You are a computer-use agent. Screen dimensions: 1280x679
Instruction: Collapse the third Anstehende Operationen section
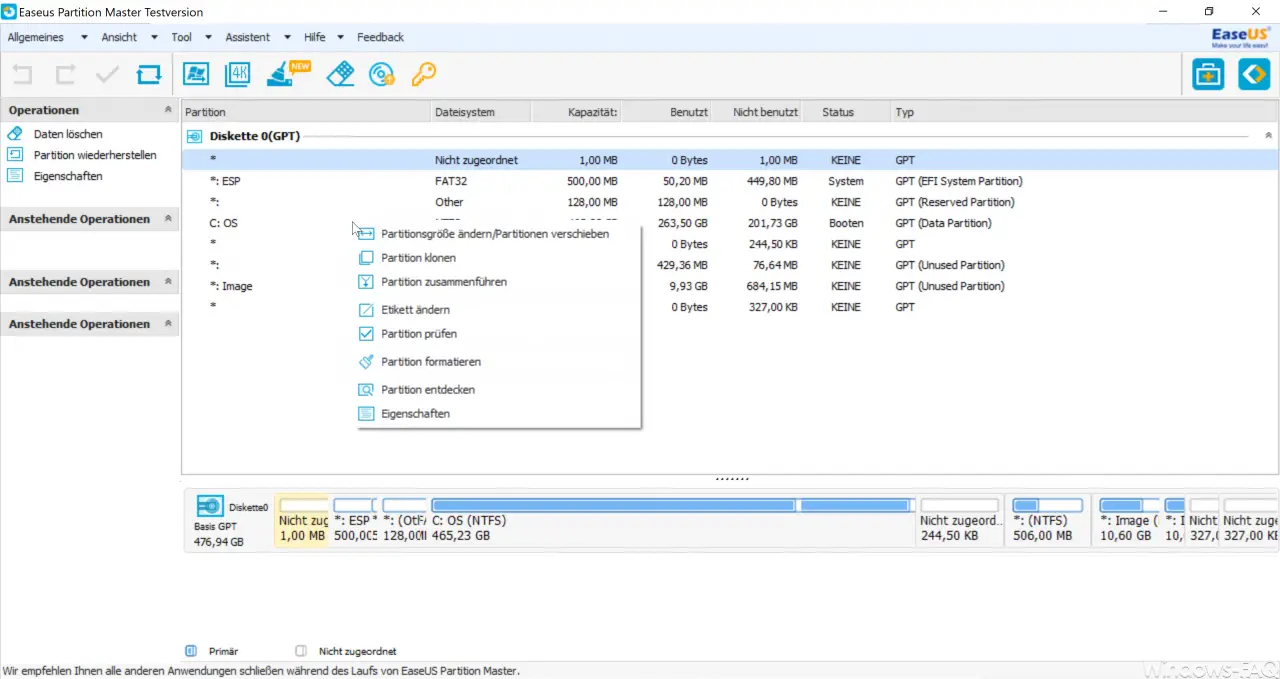(168, 324)
